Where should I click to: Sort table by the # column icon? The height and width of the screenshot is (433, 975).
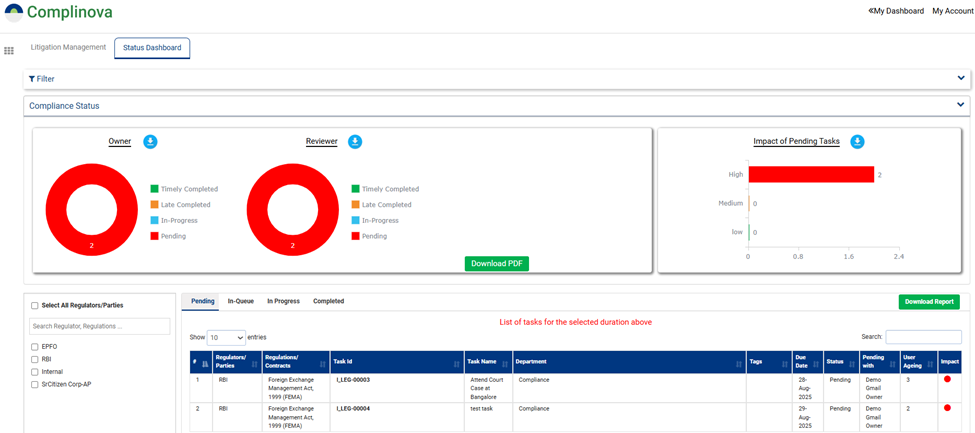pyautogui.click(x=206, y=363)
